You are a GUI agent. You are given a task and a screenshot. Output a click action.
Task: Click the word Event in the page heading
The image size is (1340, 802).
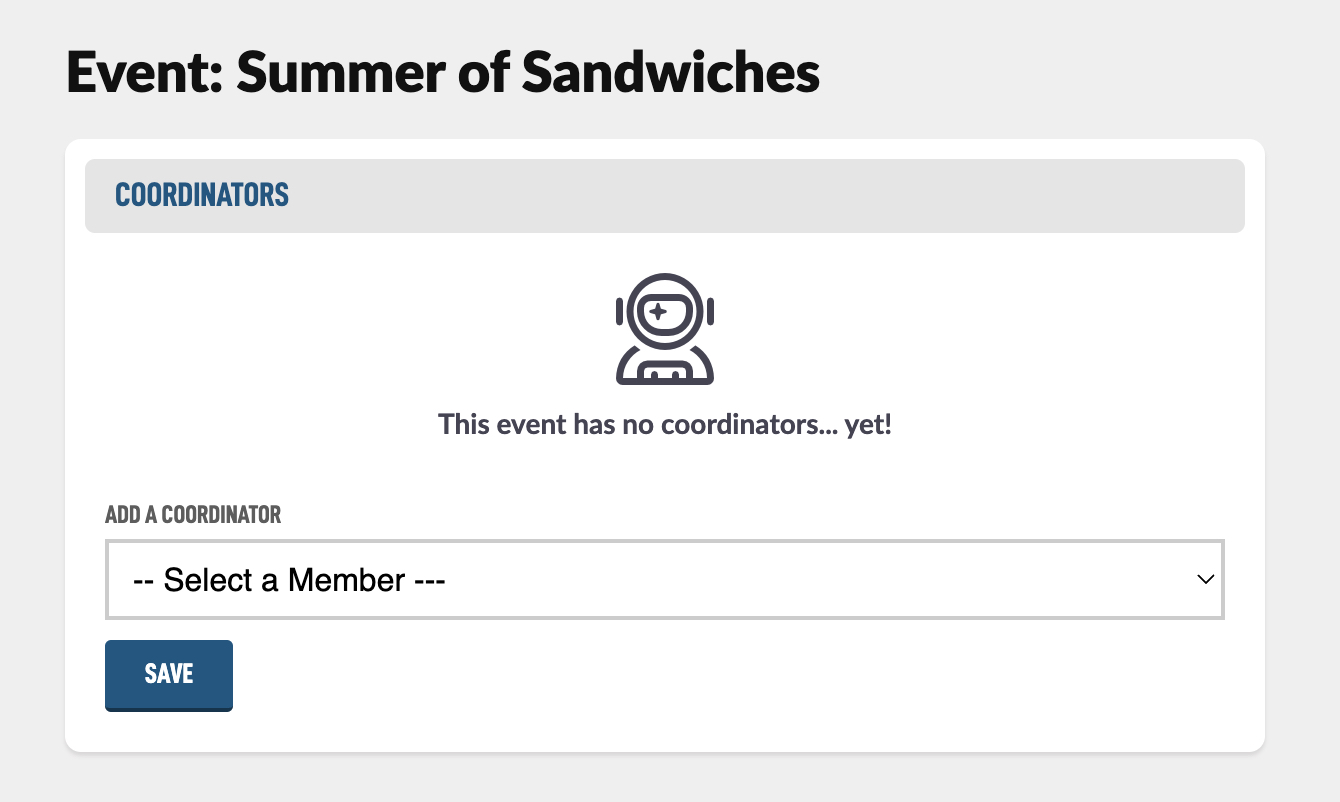[x=144, y=72]
